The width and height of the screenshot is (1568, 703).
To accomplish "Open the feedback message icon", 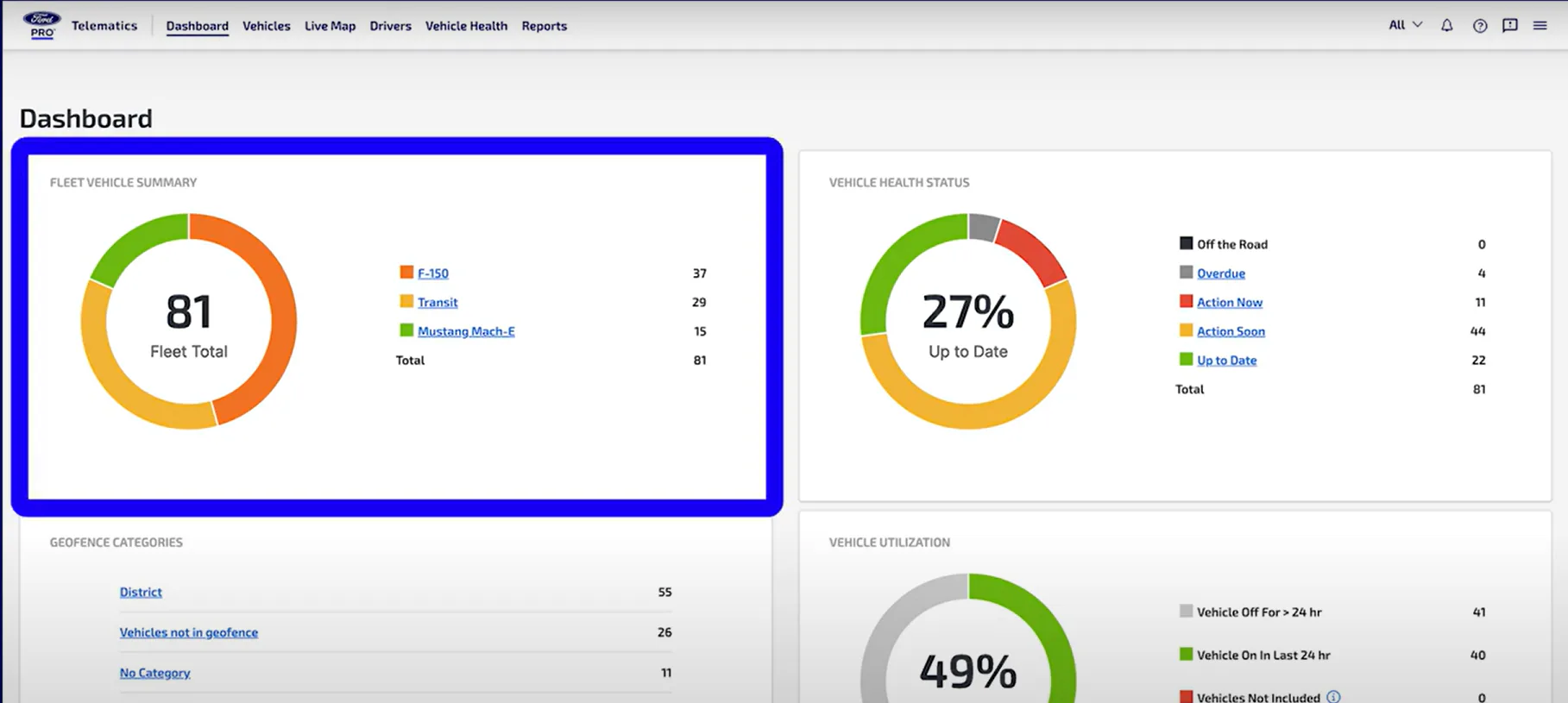I will pyautogui.click(x=1510, y=26).
